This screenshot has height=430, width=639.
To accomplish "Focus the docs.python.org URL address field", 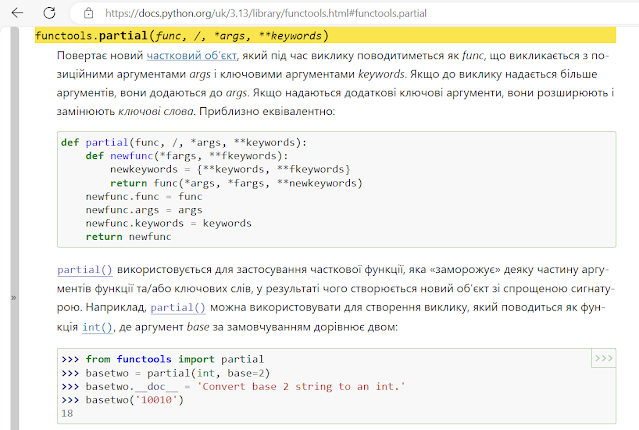I will pos(300,12).
